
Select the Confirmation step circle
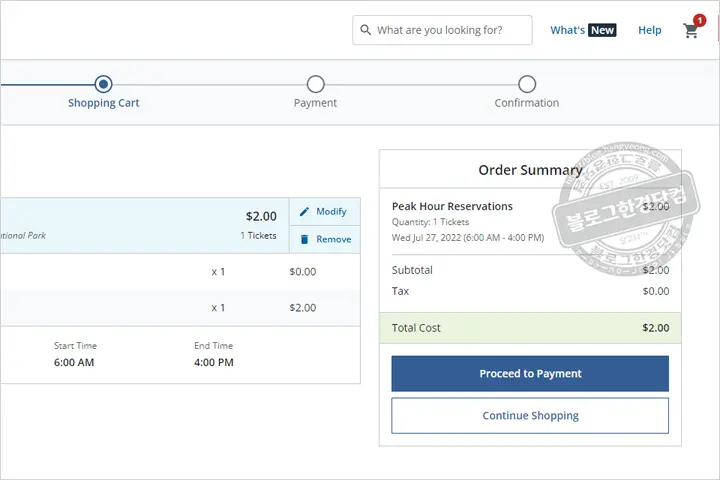coord(527,85)
